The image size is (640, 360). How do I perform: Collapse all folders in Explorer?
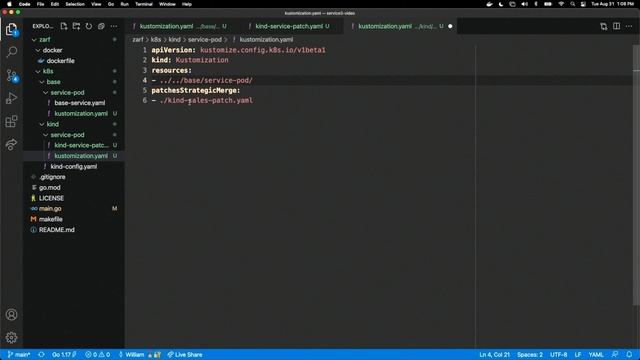tap(101, 26)
